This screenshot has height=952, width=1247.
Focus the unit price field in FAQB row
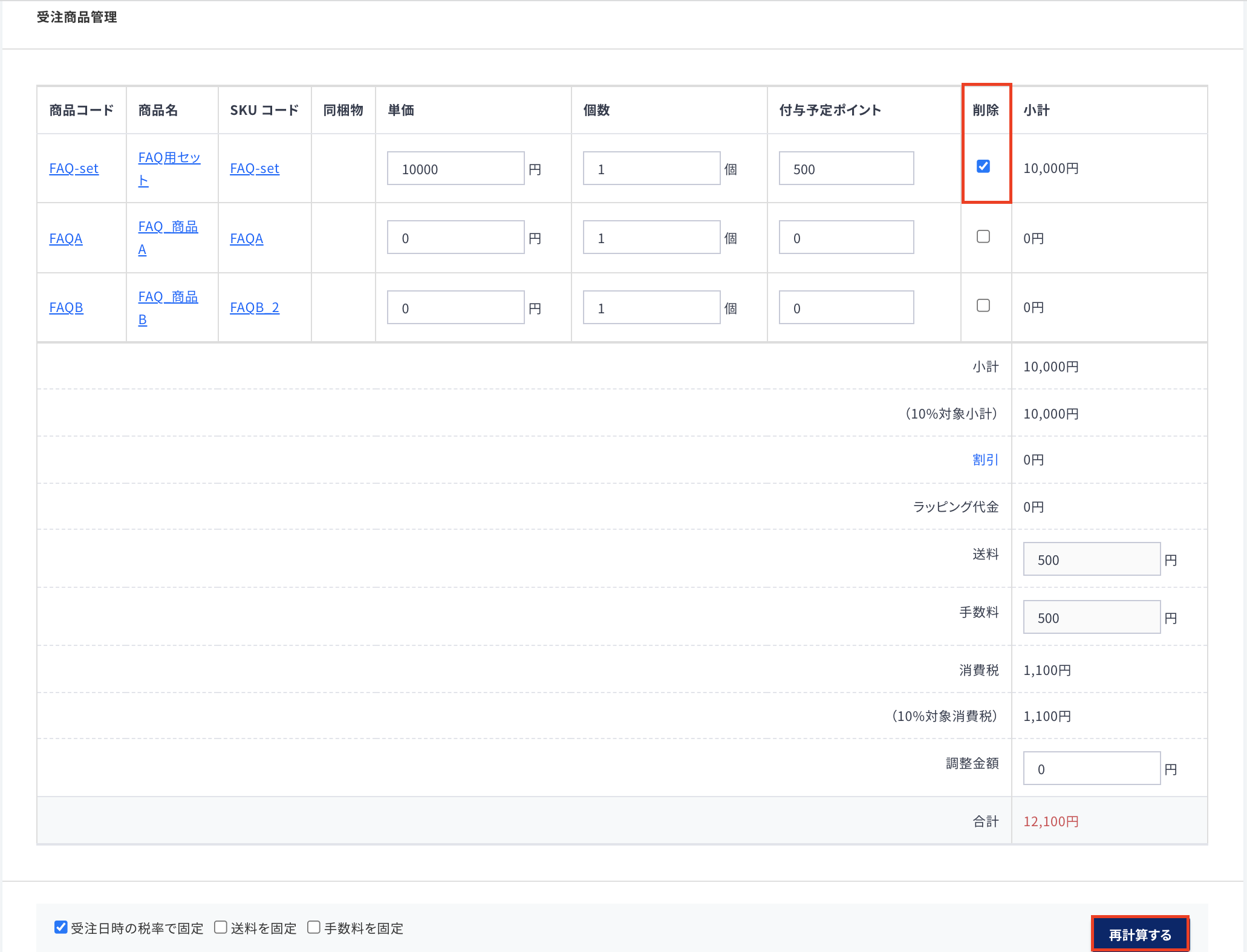pyautogui.click(x=456, y=307)
